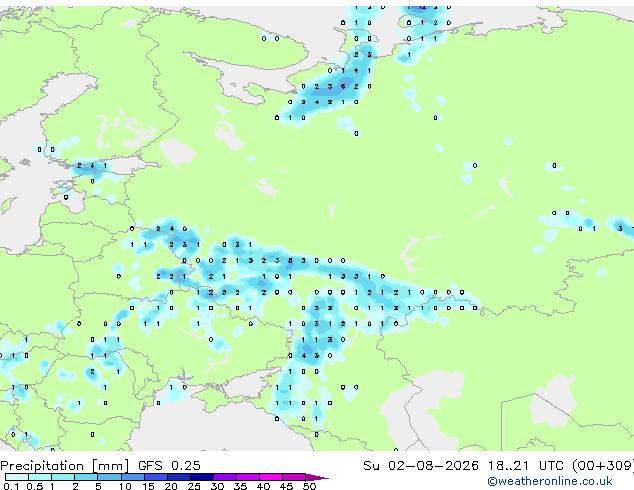The height and width of the screenshot is (490, 634).
Task: Select the 0.5–1 mm legend swatch
Action: tap(40, 477)
